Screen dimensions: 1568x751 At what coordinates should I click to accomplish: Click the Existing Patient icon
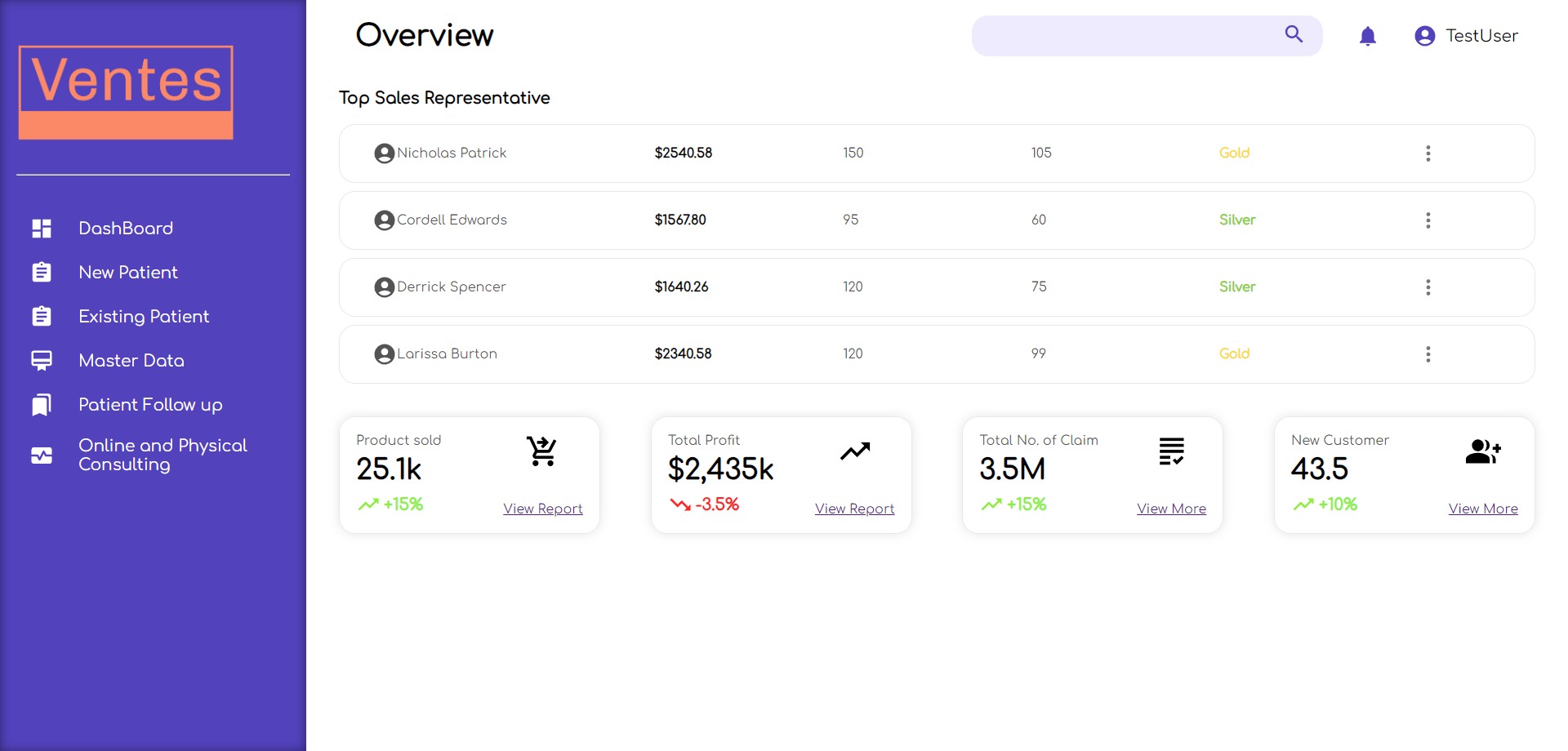click(42, 316)
